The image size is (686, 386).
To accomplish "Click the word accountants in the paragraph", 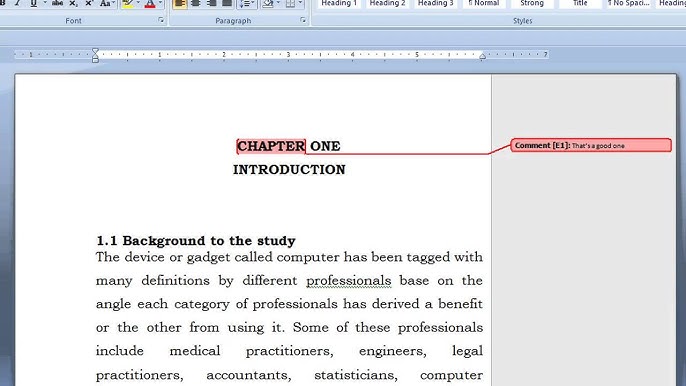I will (x=248, y=375).
